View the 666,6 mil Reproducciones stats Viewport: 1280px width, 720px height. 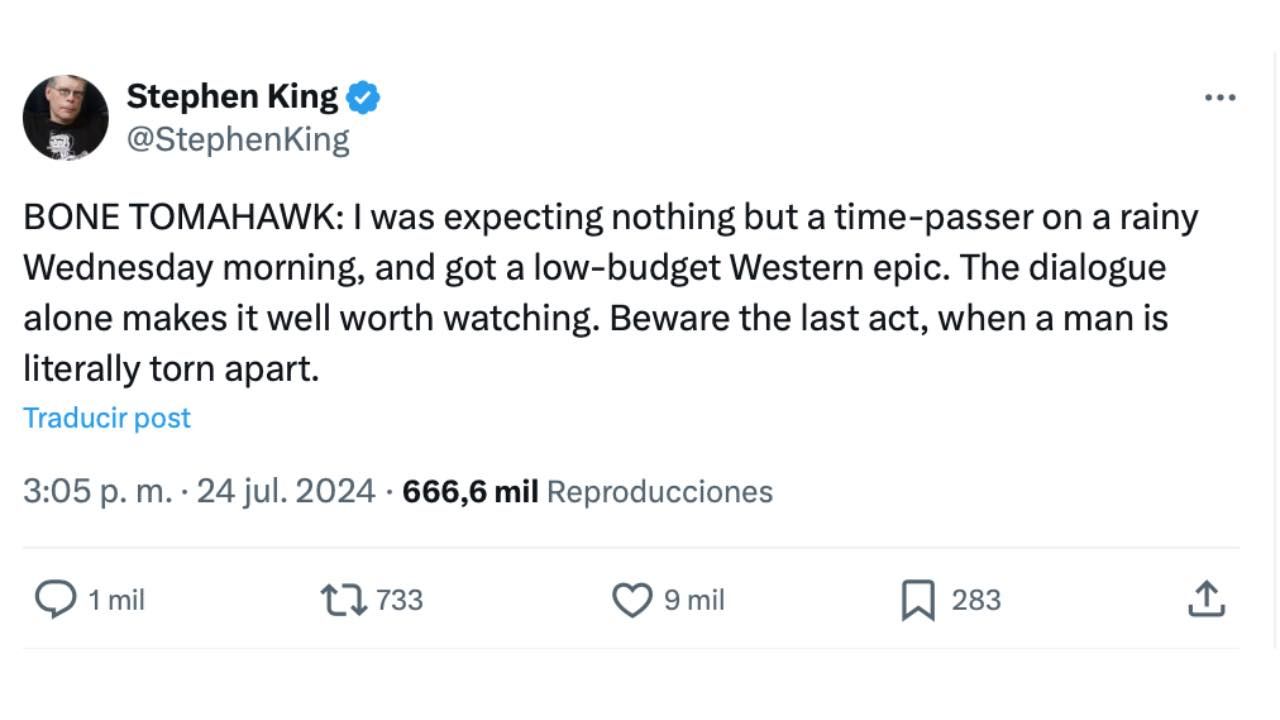(470, 492)
